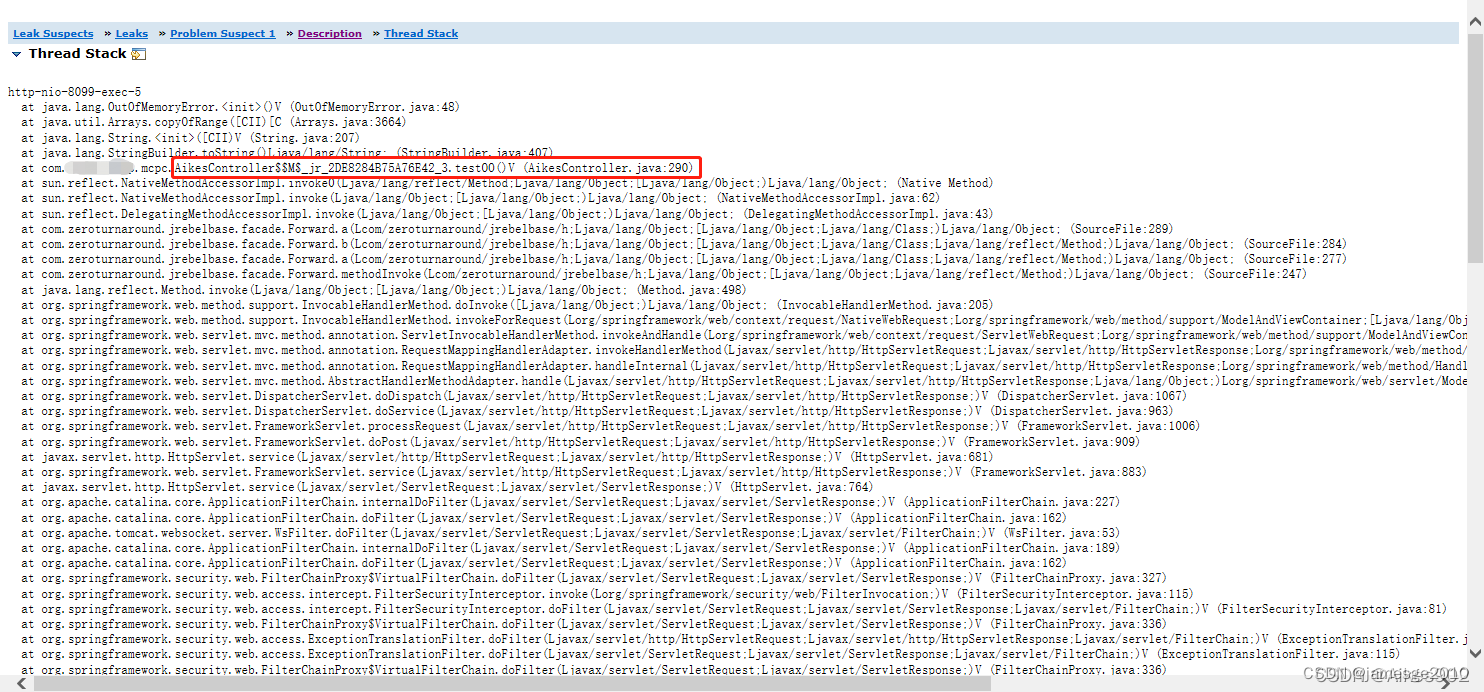Select the DispatcherServlet.doDispatch stack line
The height and width of the screenshot is (692, 1484).
tap(604, 396)
